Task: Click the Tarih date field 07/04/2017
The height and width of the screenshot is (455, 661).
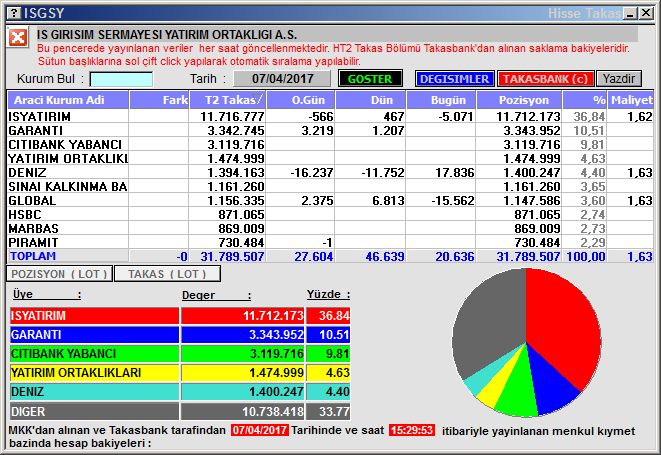Action: (282, 79)
